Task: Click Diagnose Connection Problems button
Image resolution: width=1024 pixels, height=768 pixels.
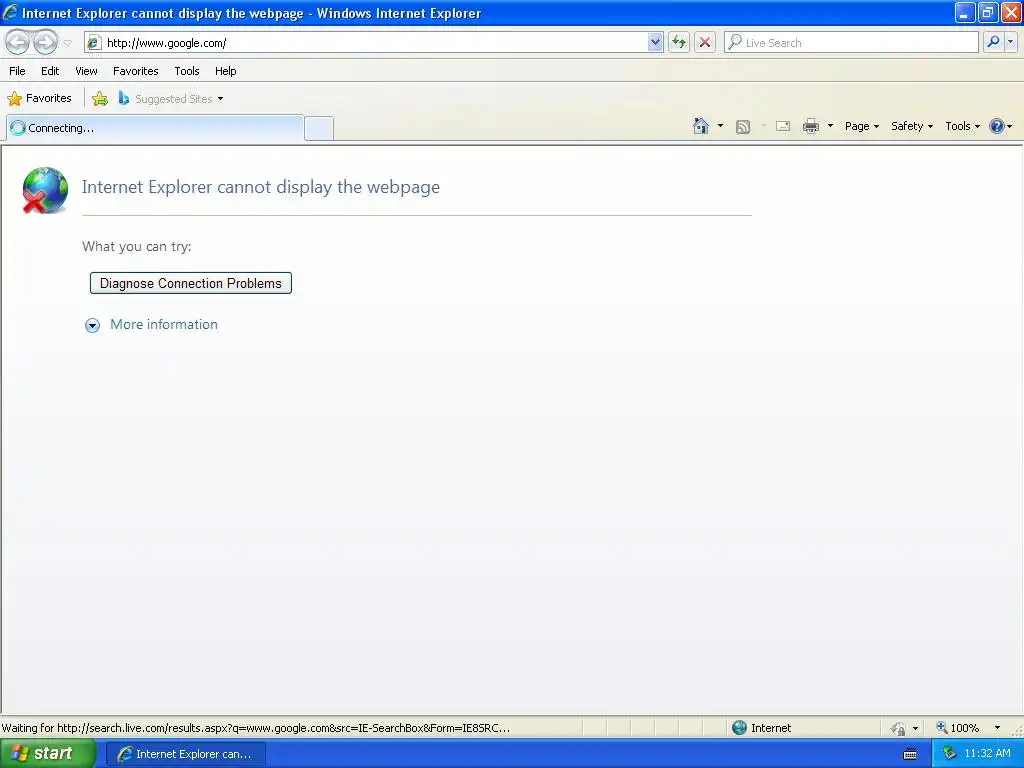Action: click(191, 283)
